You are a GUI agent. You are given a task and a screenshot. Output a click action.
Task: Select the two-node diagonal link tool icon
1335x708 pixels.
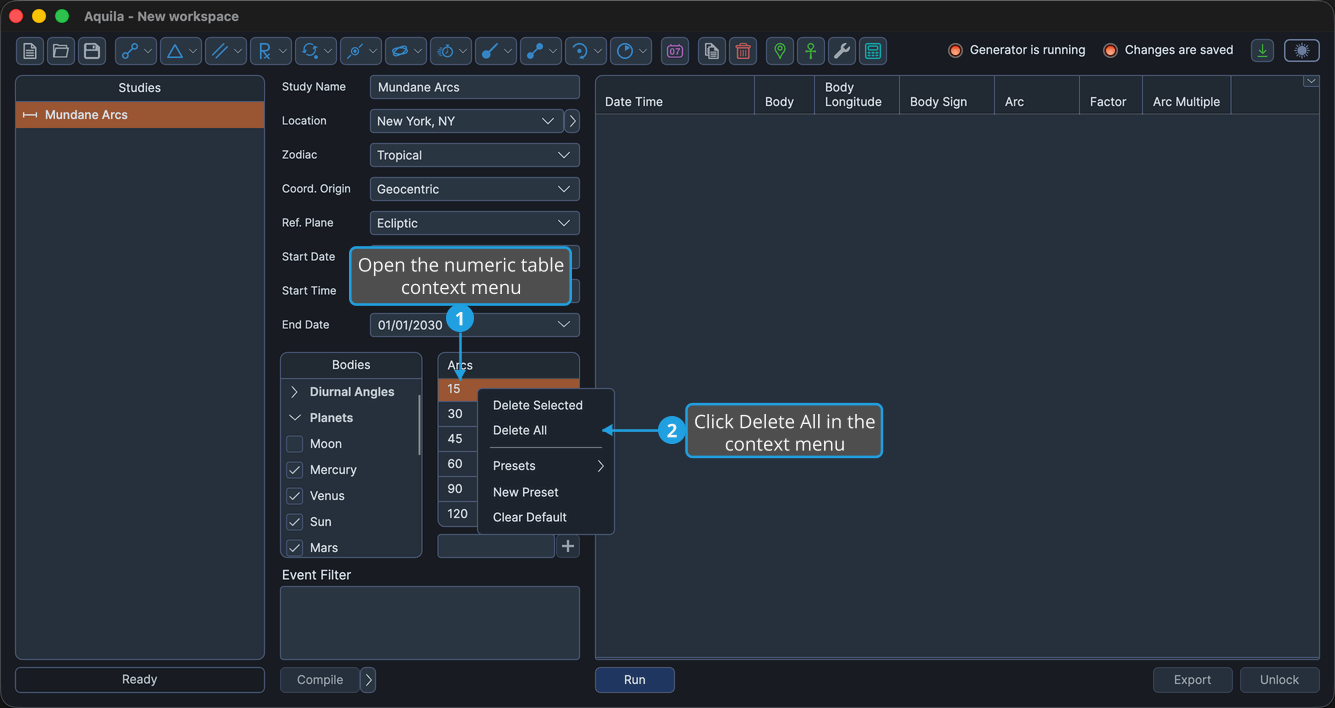pos(129,51)
